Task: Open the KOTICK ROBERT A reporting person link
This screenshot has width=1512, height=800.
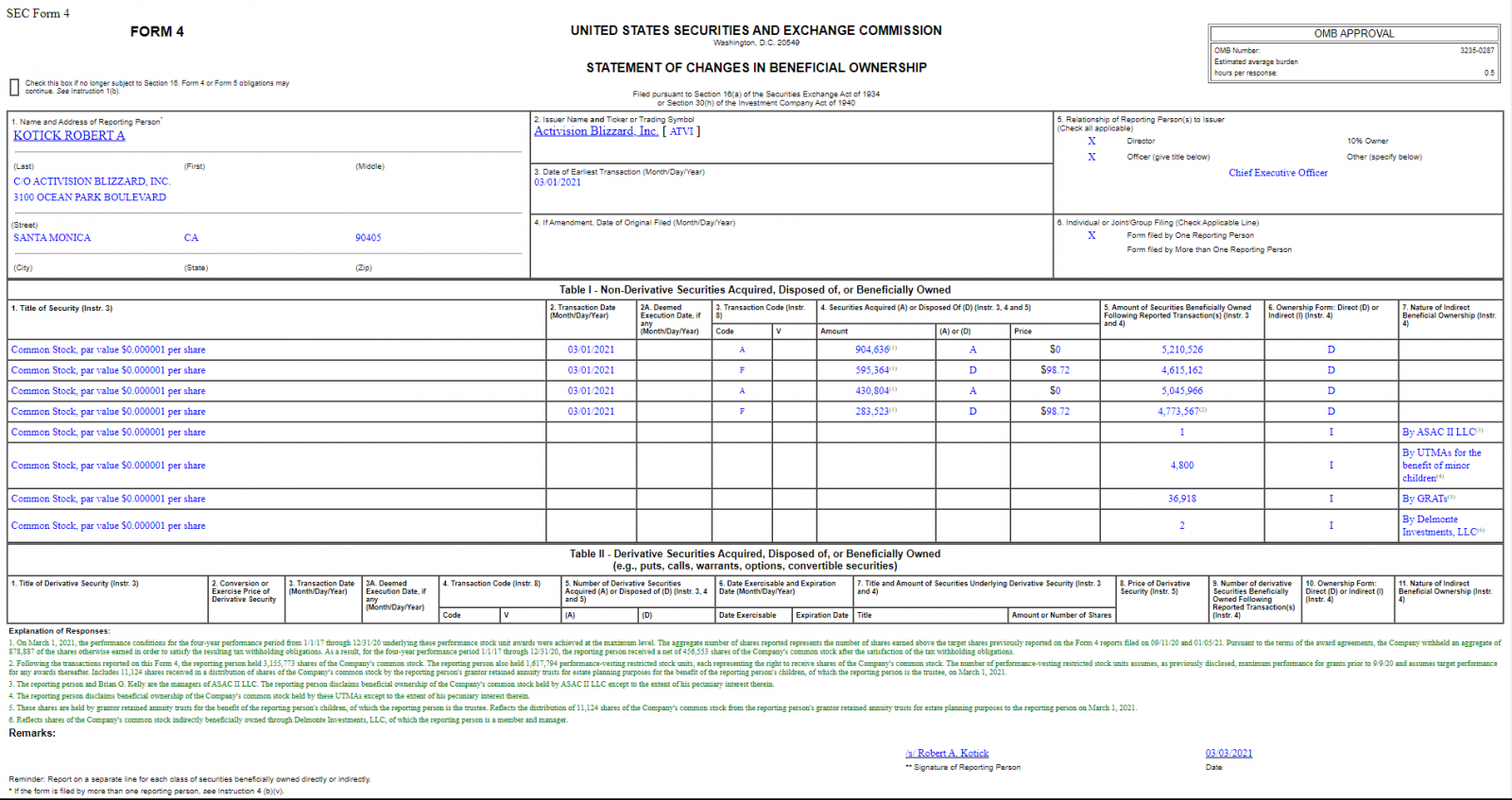Action: click(69, 136)
